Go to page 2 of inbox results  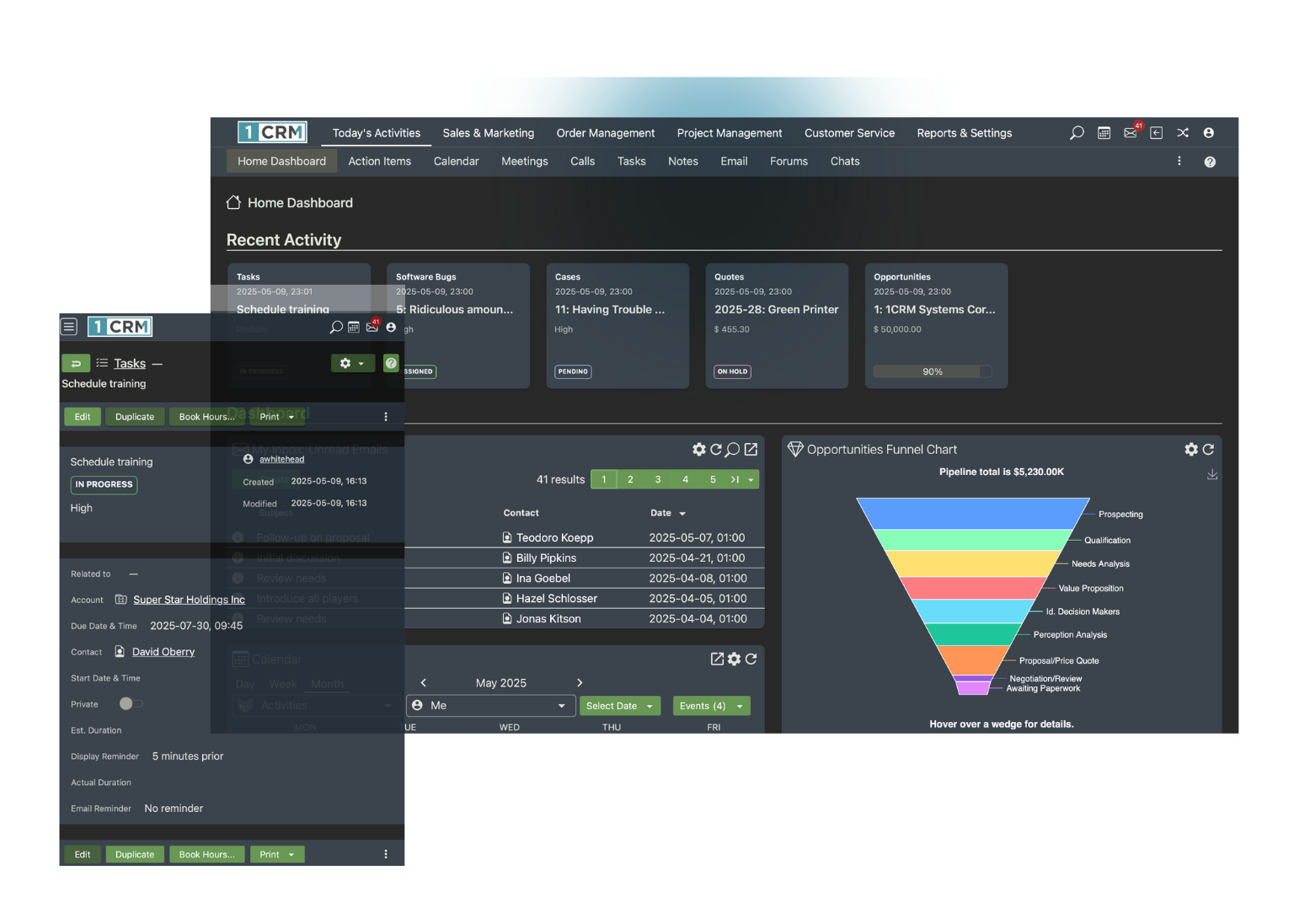630,478
